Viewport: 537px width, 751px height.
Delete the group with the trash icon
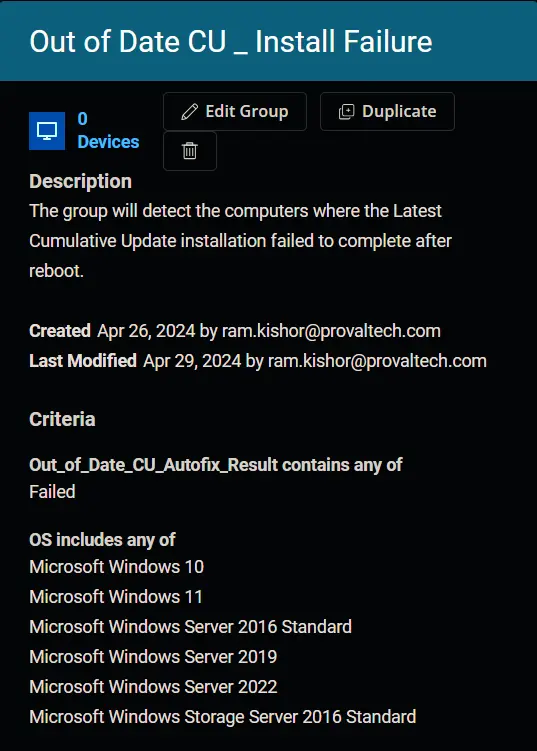coord(190,151)
